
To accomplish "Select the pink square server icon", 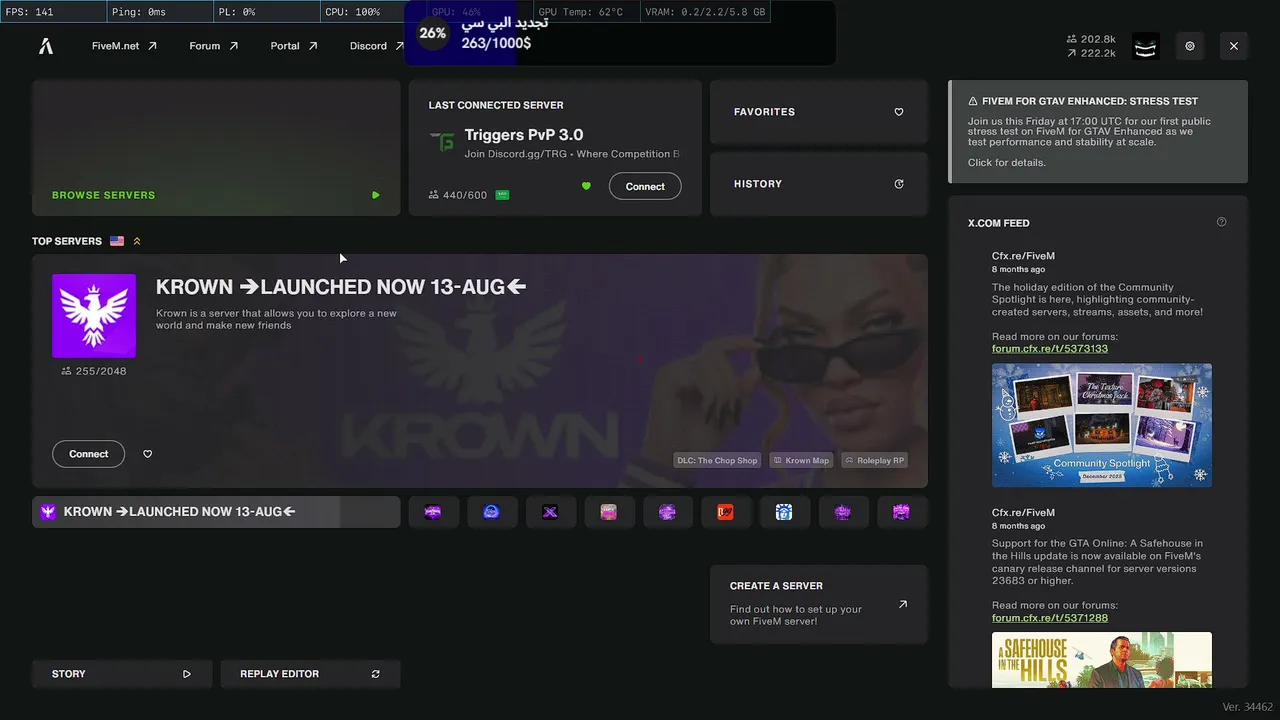I will pyautogui.click(x=609, y=512).
